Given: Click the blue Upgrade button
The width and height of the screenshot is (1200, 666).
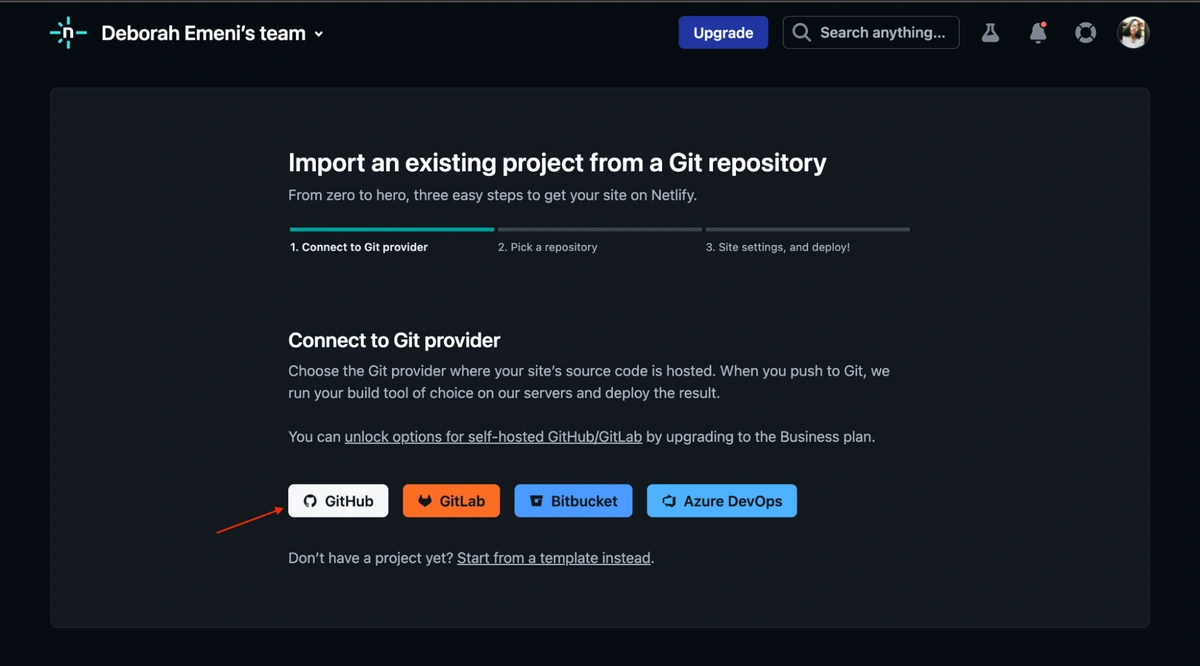Looking at the screenshot, I should (x=723, y=33).
